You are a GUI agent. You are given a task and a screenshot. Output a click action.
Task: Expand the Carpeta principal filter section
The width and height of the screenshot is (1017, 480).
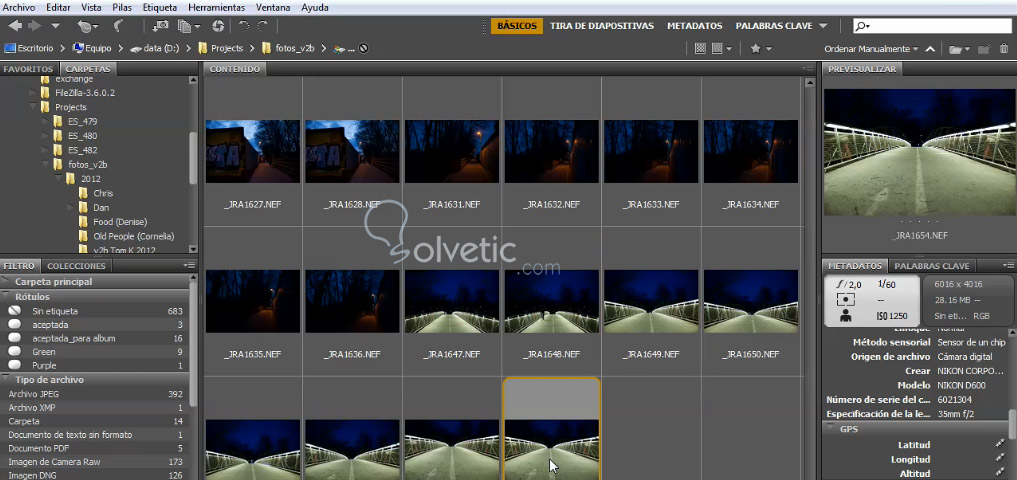6,282
